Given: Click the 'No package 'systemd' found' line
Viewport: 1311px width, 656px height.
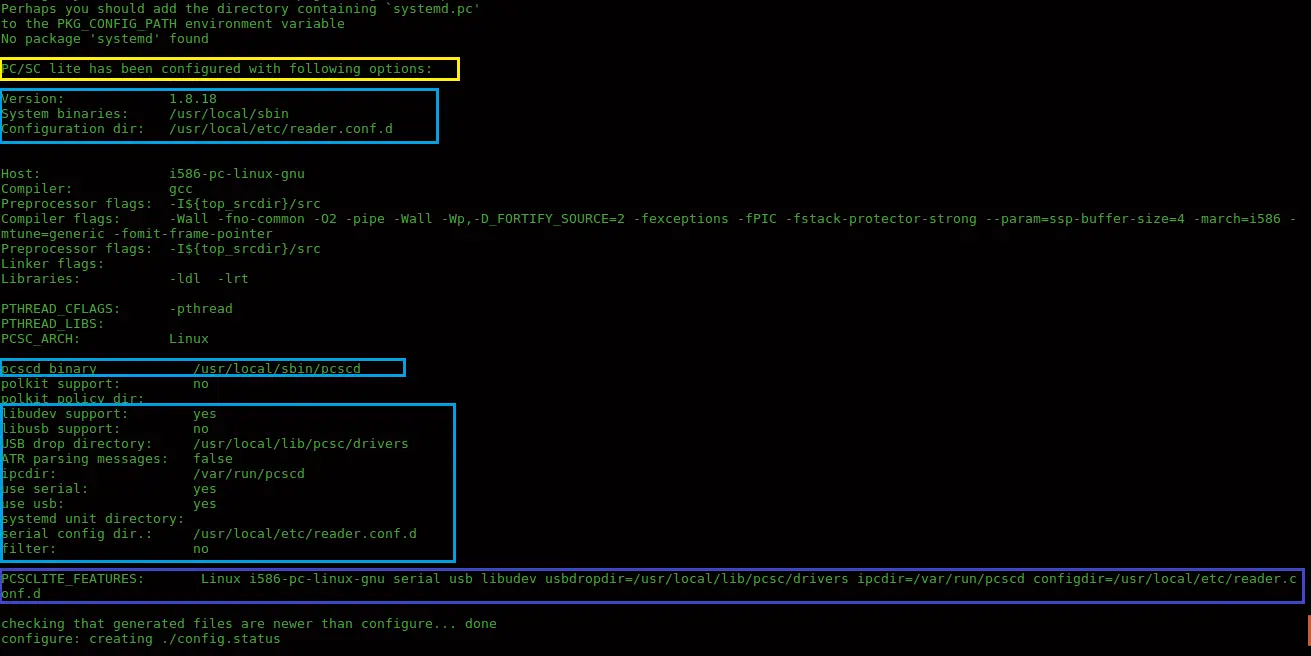Looking at the screenshot, I should (105, 39).
